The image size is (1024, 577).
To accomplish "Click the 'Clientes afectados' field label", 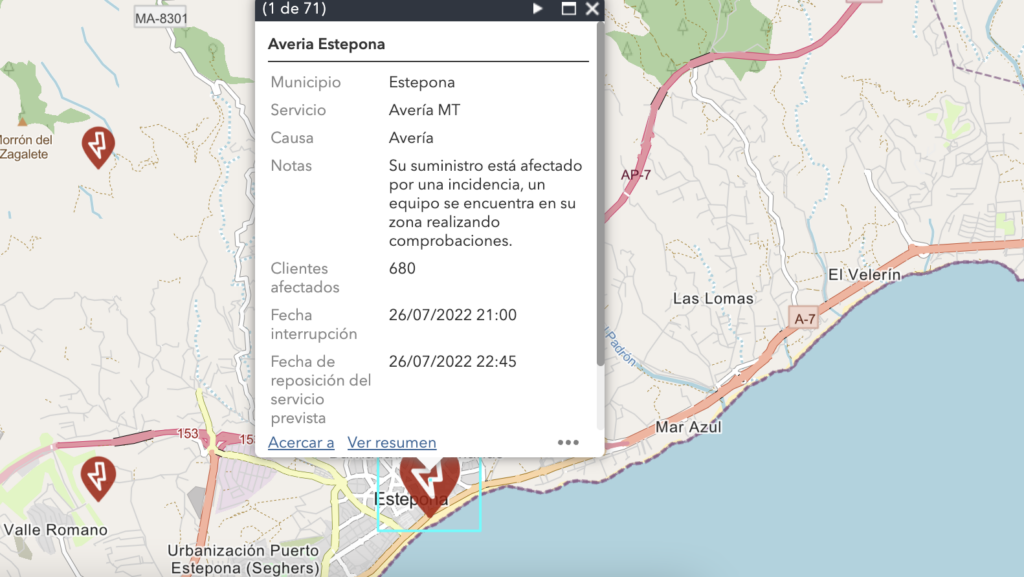I will coord(305,278).
